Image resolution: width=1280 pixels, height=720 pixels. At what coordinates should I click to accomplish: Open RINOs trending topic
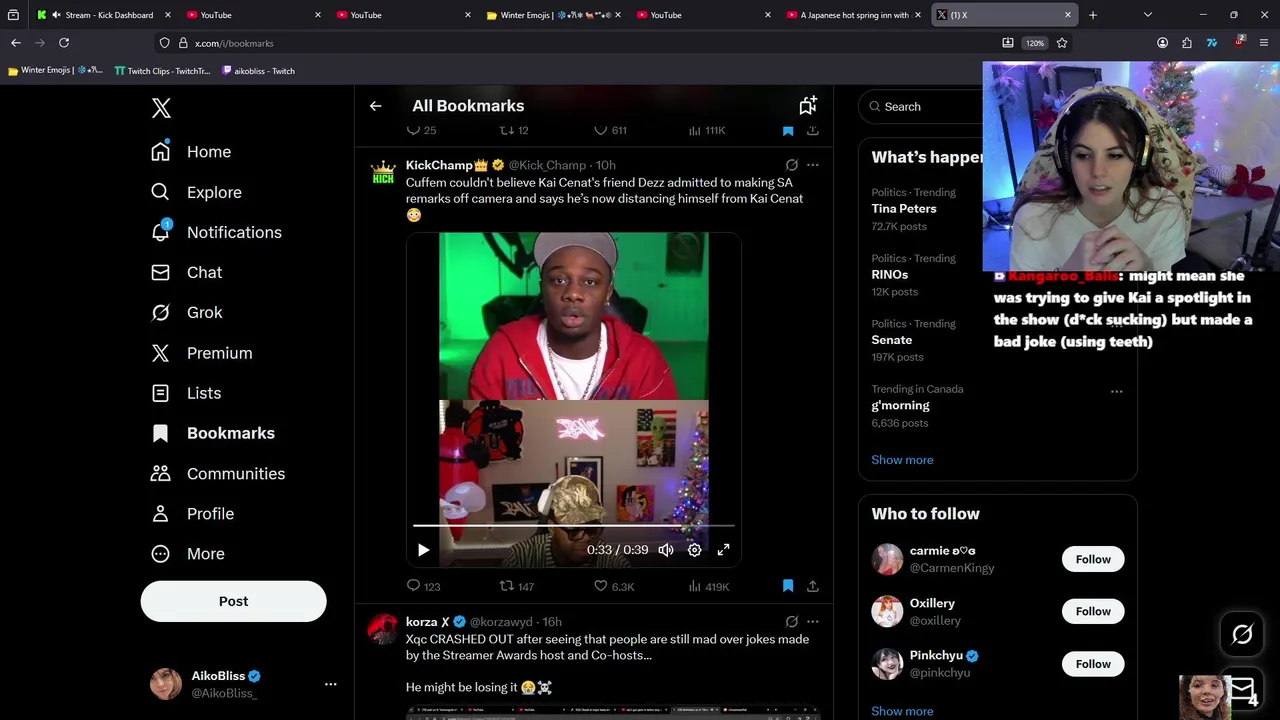tap(889, 274)
